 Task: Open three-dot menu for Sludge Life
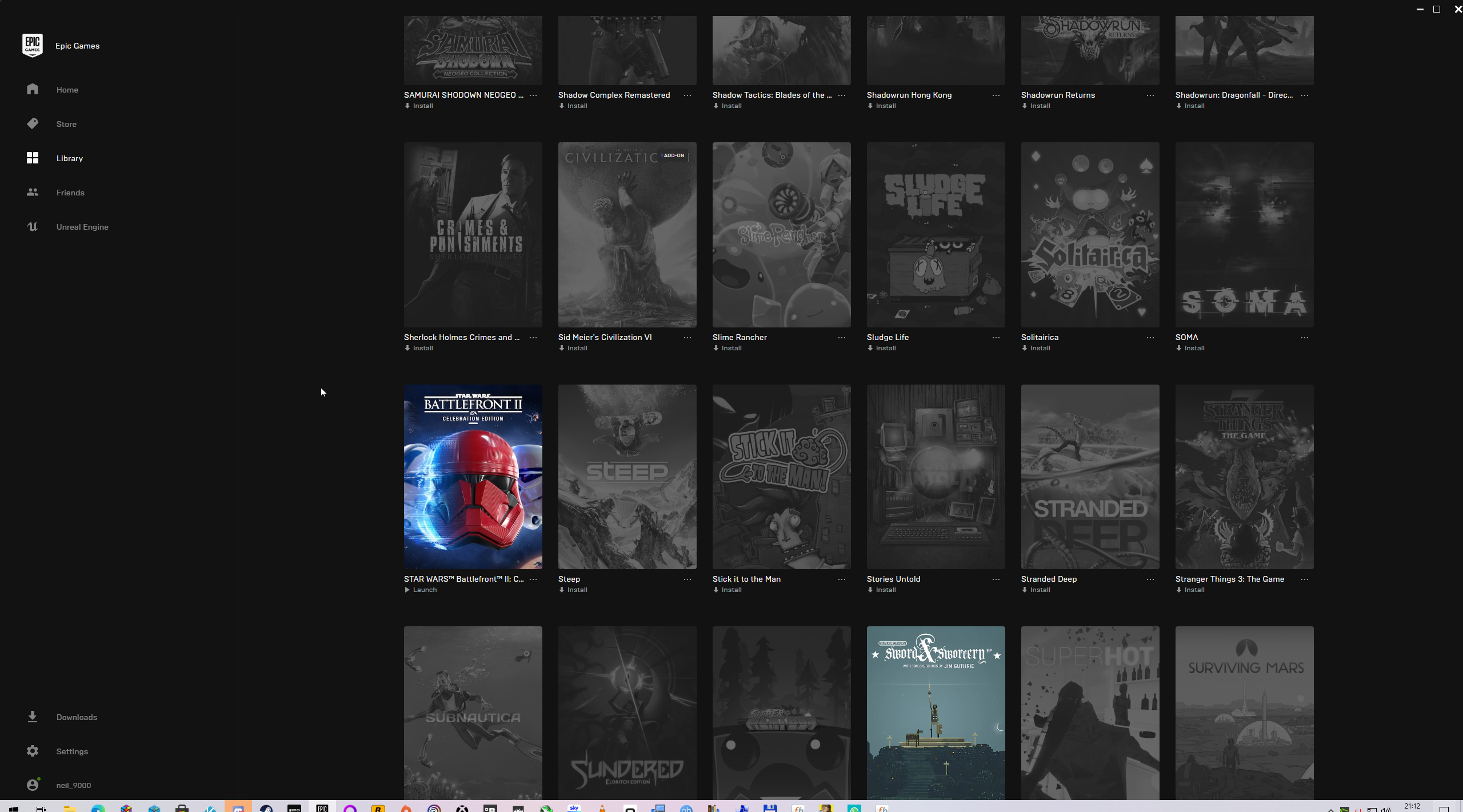(x=996, y=338)
